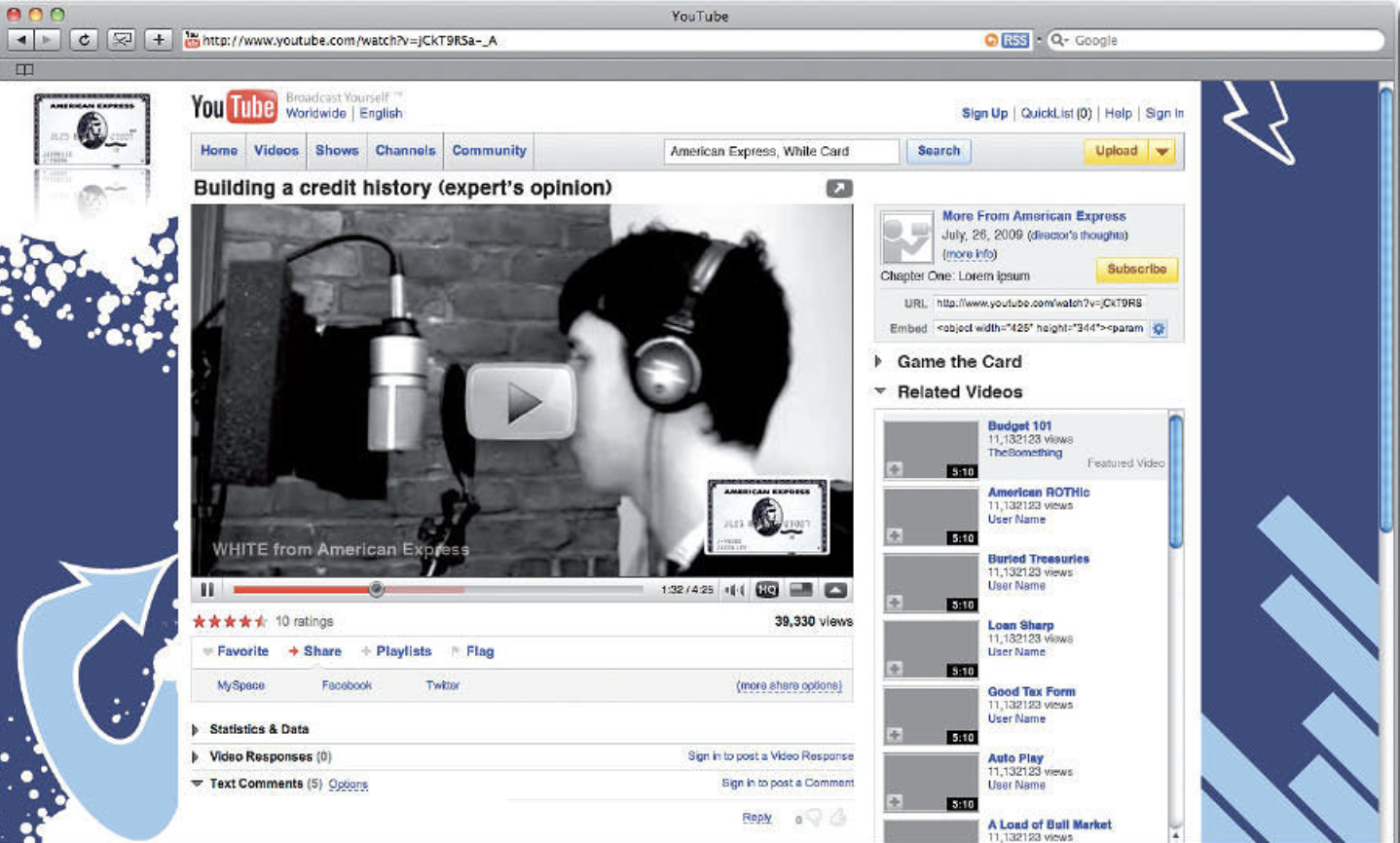This screenshot has width=1400, height=843.
Task: Collapse the Related Videos section
Action: [880, 391]
